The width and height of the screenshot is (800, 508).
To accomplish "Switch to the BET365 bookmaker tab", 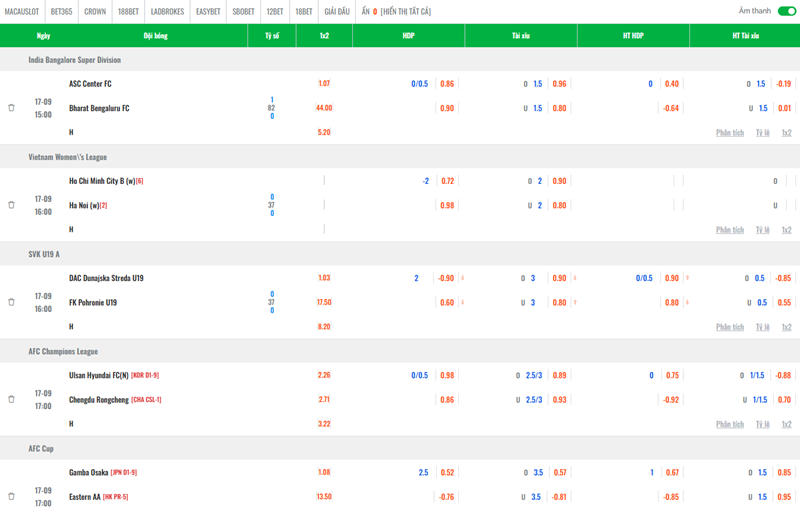I will coord(61,12).
